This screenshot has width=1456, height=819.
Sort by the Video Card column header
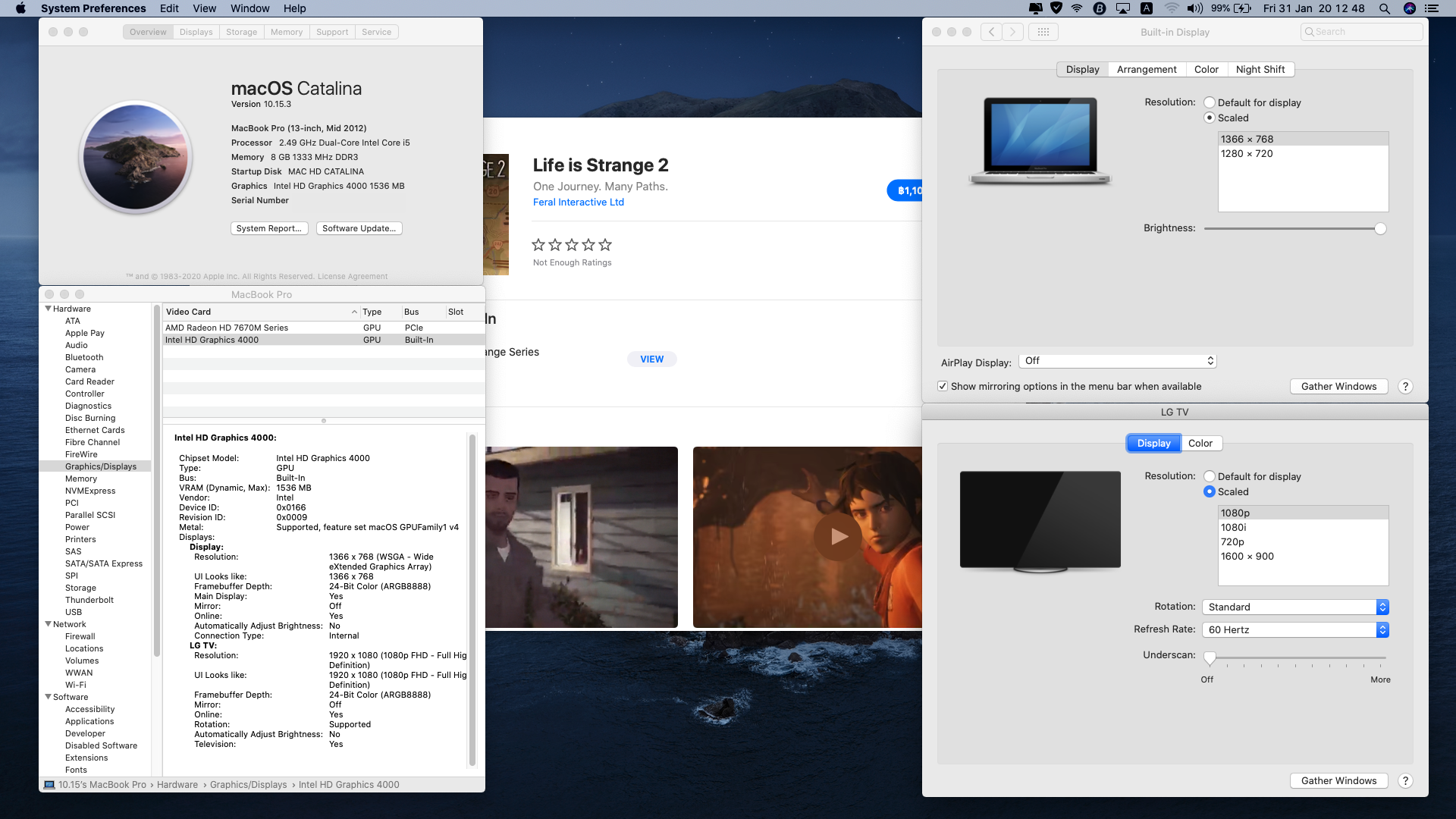(261, 312)
